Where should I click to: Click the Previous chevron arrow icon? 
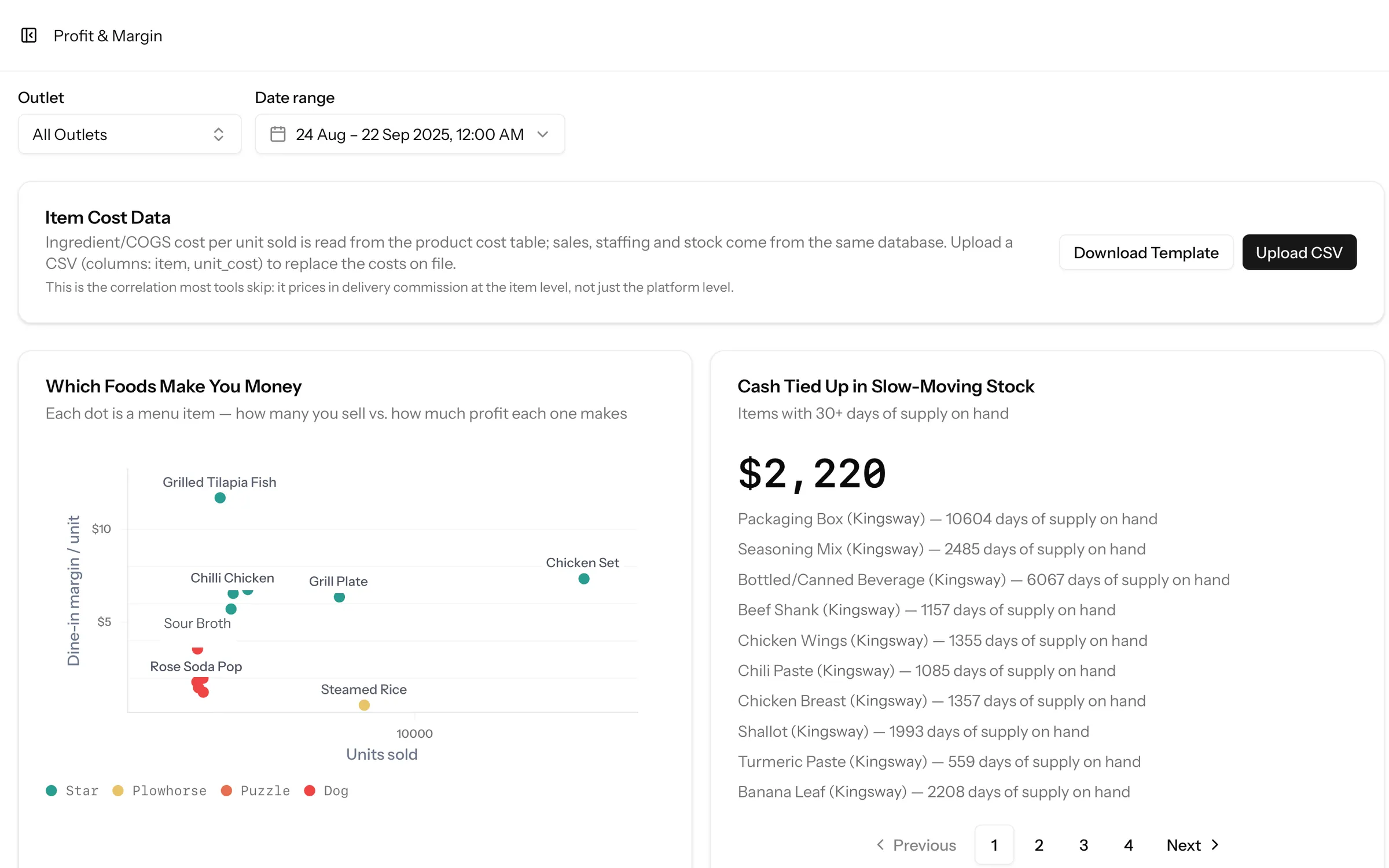(880, 845)
